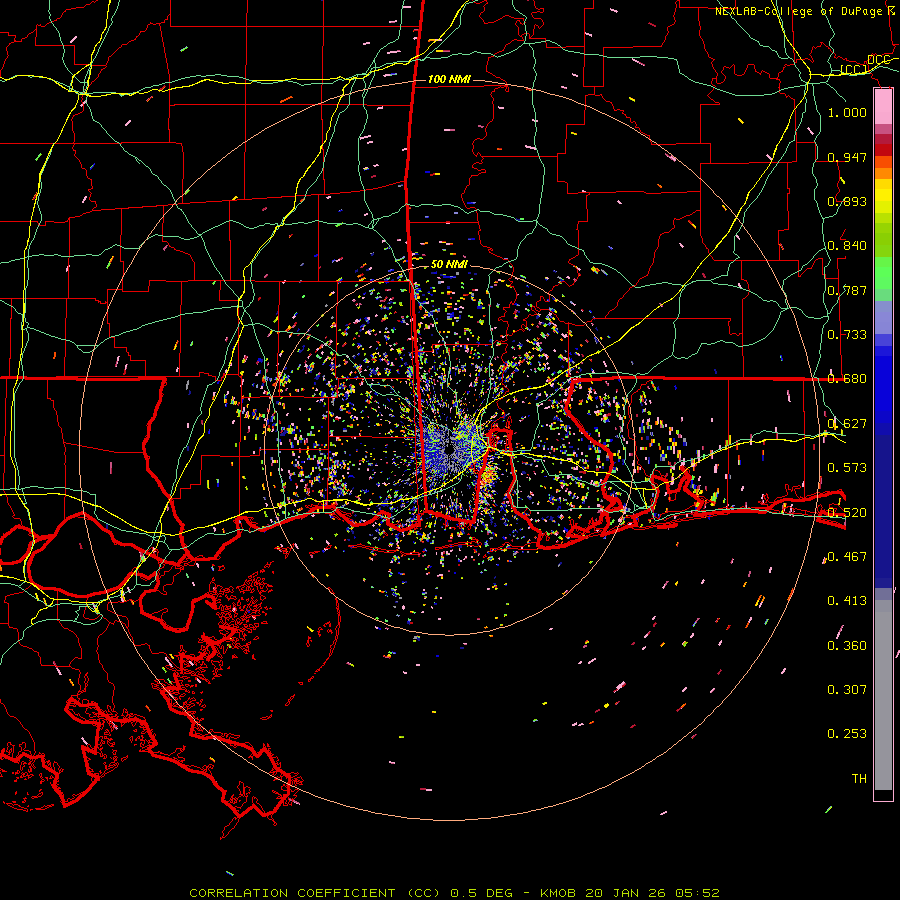Click the TH legend label
Image resolution: width=900 pixels, height=900 pixels.
tap(859, 779)
